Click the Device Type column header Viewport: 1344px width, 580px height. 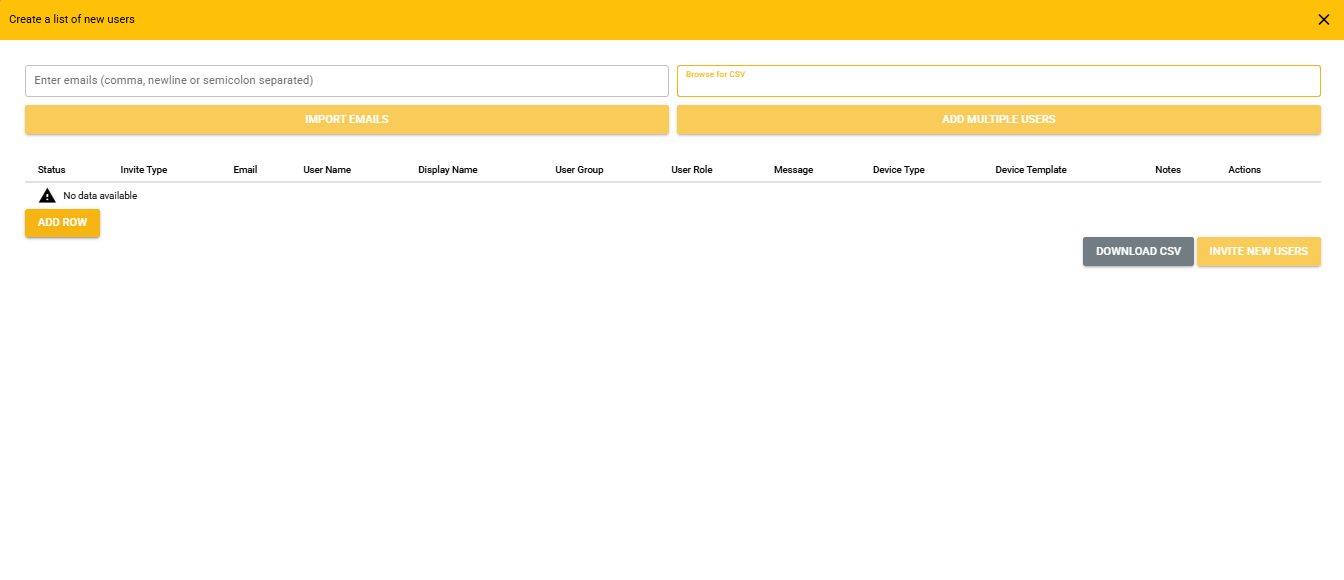(x=898, y=170)
